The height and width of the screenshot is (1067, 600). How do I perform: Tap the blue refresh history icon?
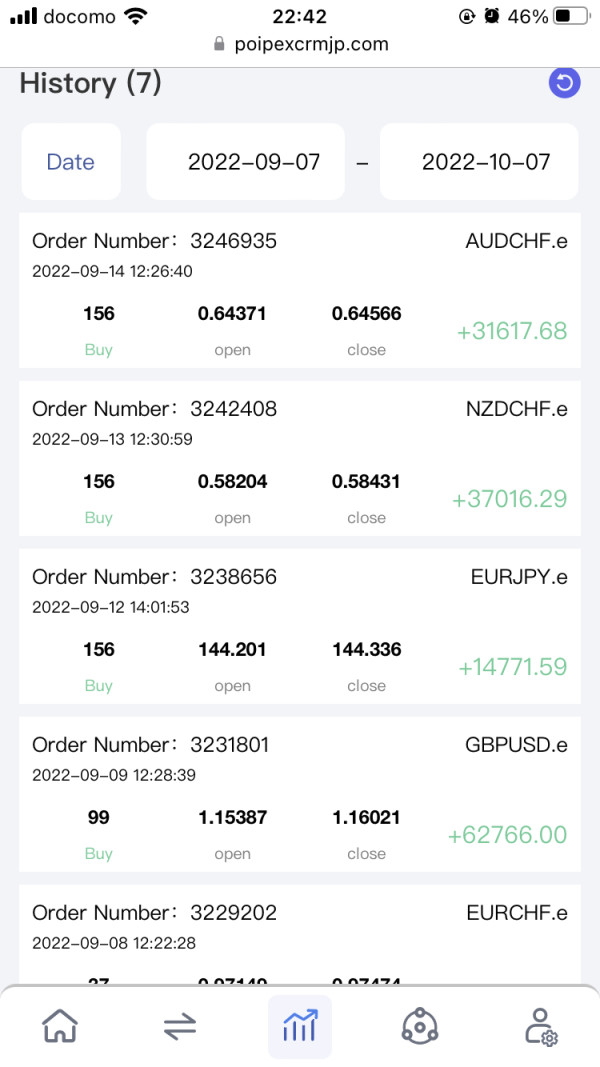point(565,83)
